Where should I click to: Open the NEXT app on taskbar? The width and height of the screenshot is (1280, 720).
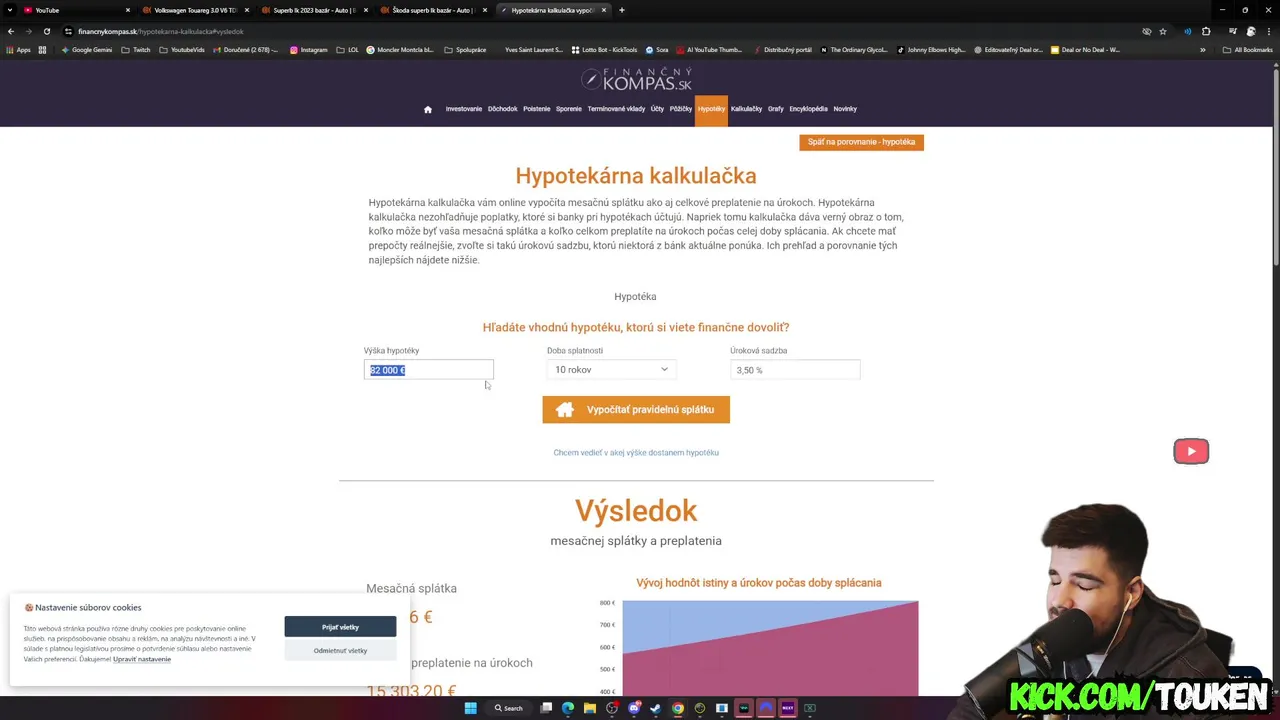(x=788, y=708)
